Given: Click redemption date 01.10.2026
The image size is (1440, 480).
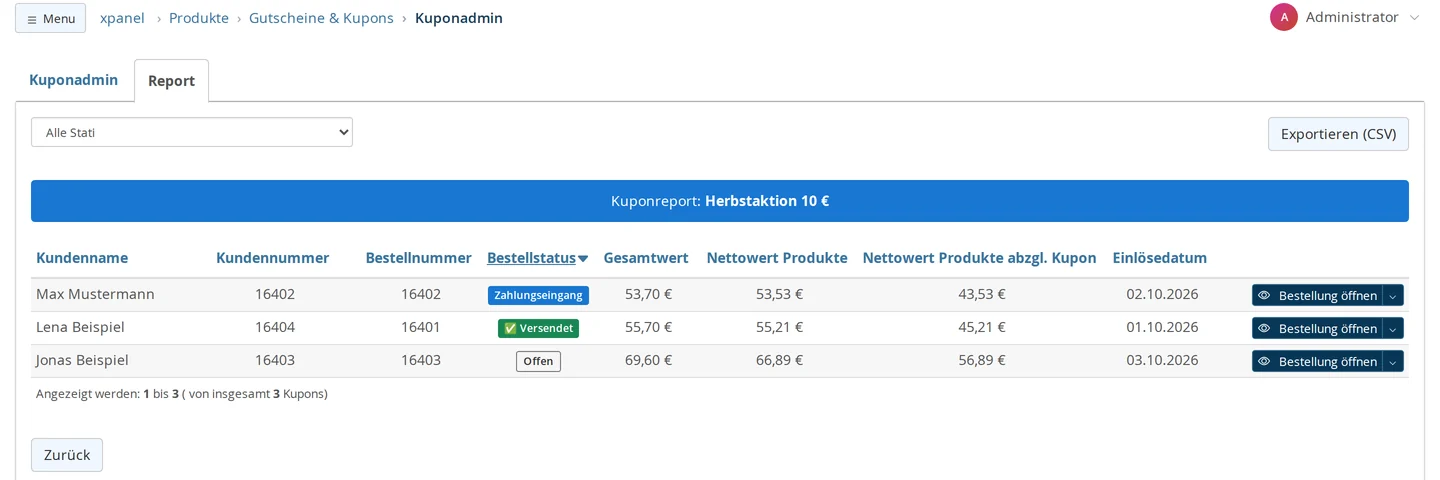Looking at the screenshot, I should tap(1162, 327).
